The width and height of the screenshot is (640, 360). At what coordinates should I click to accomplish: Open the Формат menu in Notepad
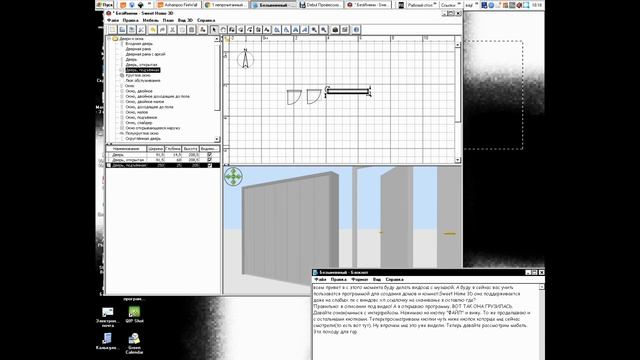[360, 280]
